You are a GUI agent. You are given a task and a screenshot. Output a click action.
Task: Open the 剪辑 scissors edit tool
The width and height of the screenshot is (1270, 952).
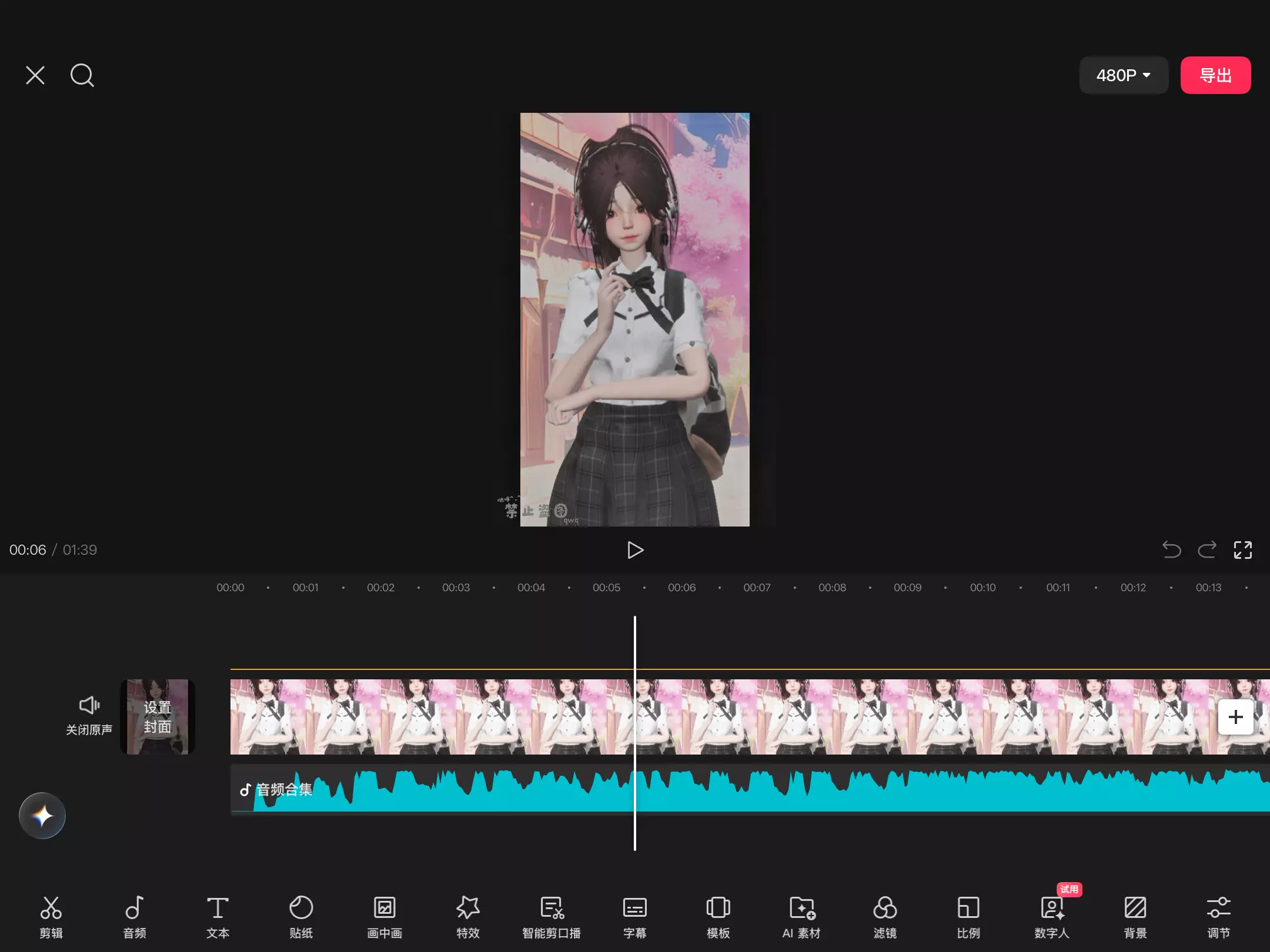pos(51,916)
